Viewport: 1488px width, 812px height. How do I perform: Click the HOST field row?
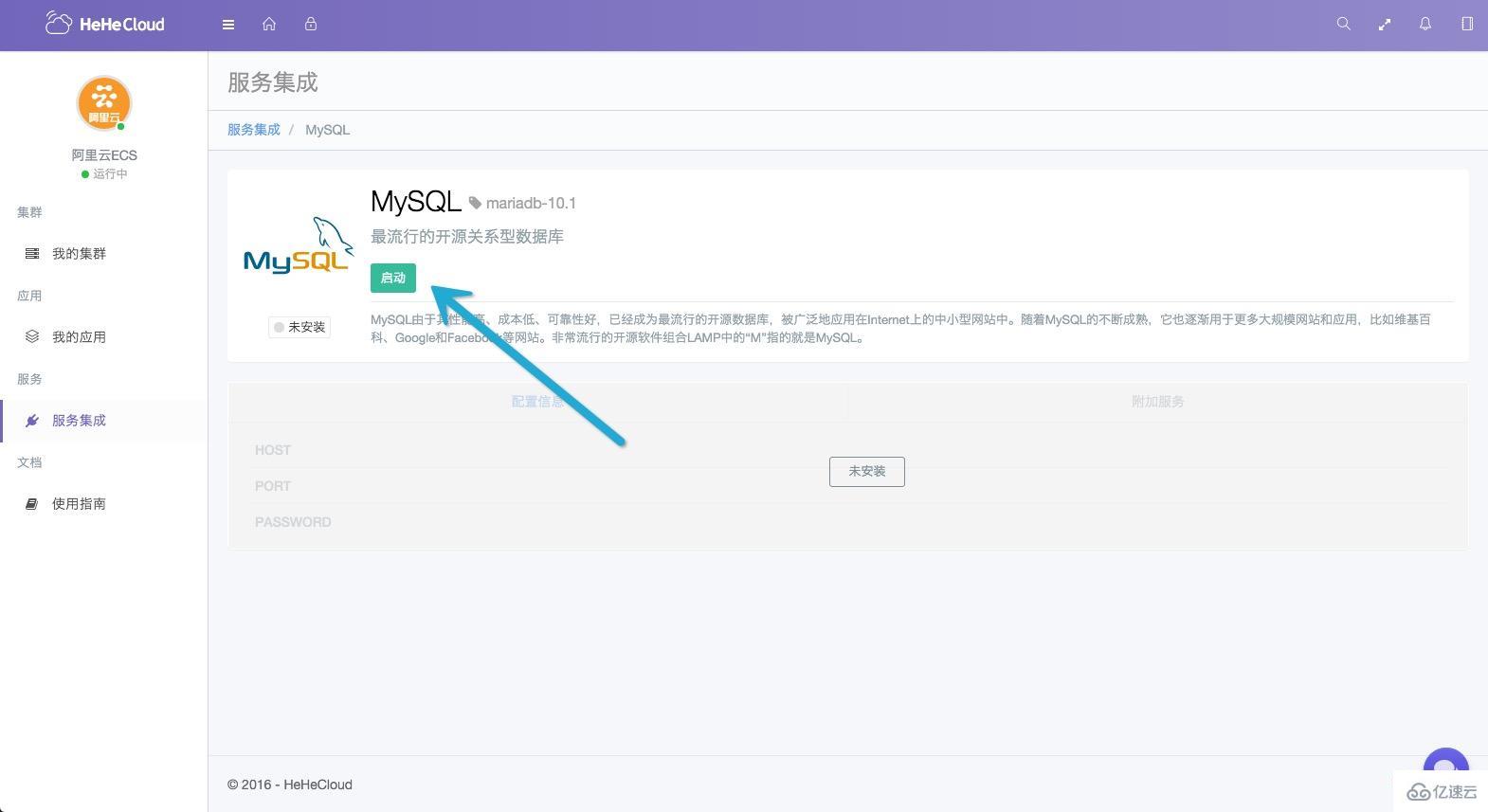[x=847, y=450]
